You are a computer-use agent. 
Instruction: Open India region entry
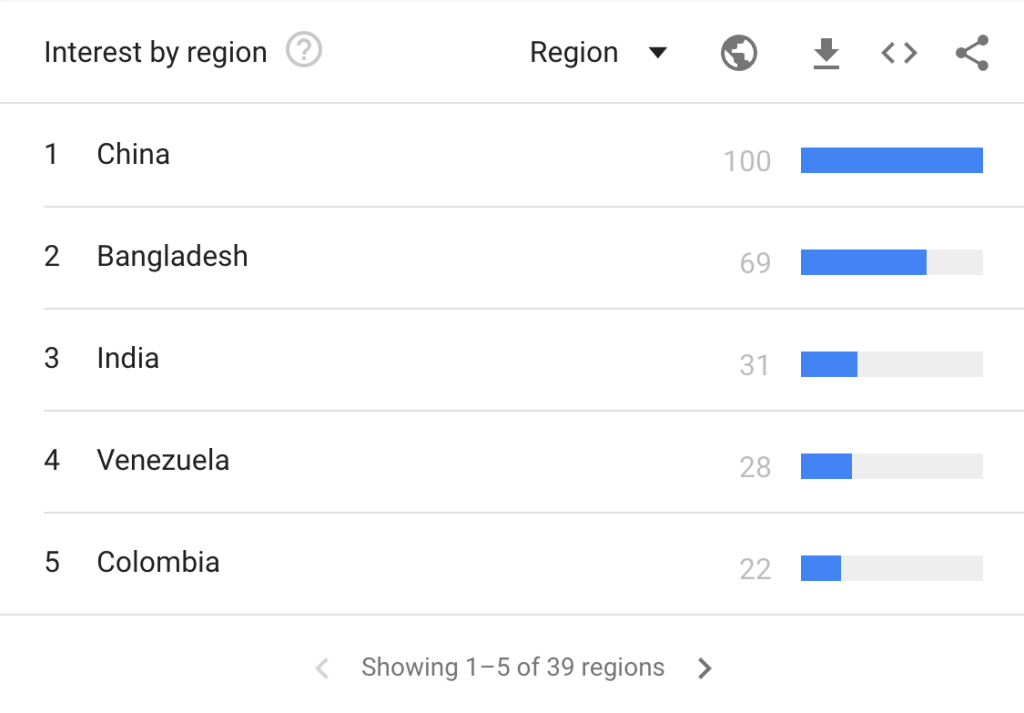(128, 359)
